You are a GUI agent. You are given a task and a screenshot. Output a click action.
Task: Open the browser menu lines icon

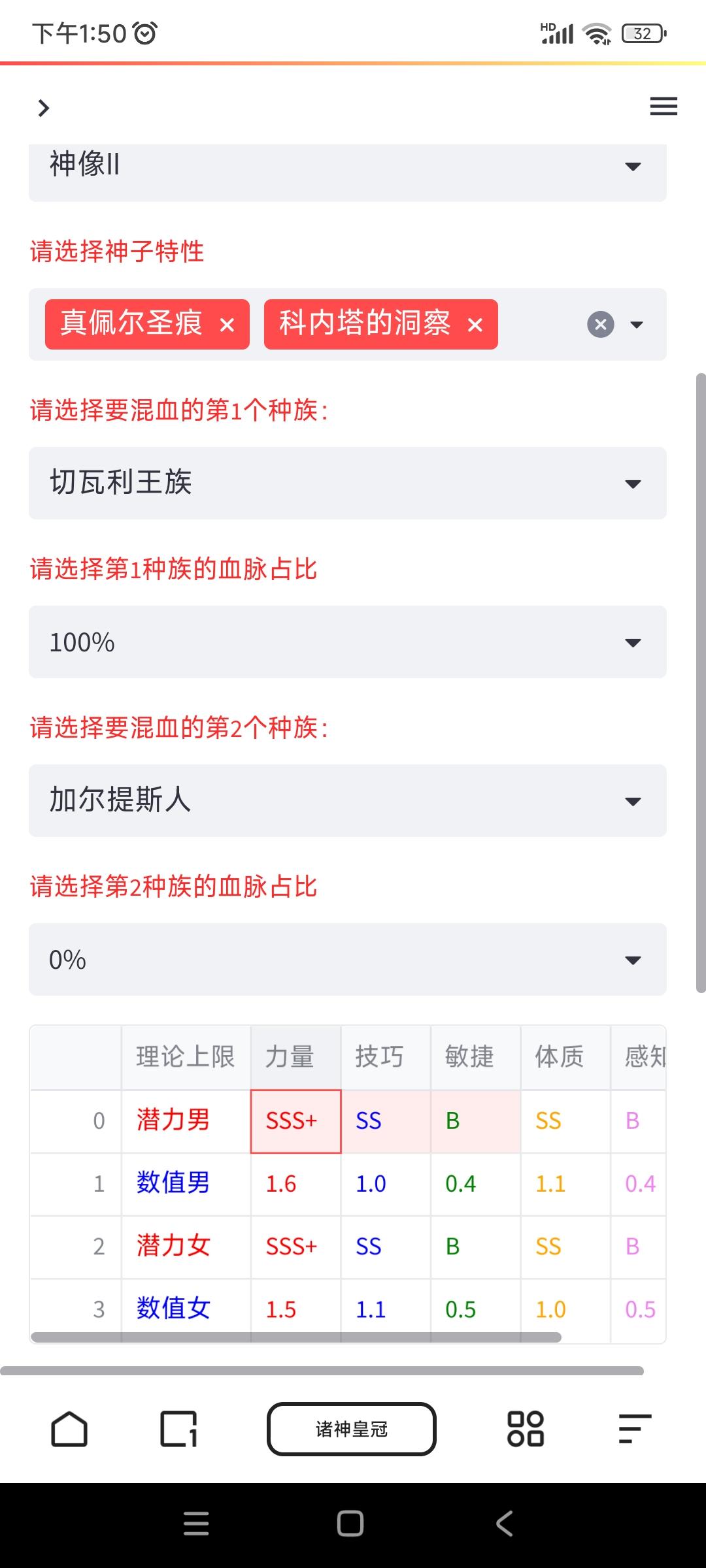tap(635, 1429)
